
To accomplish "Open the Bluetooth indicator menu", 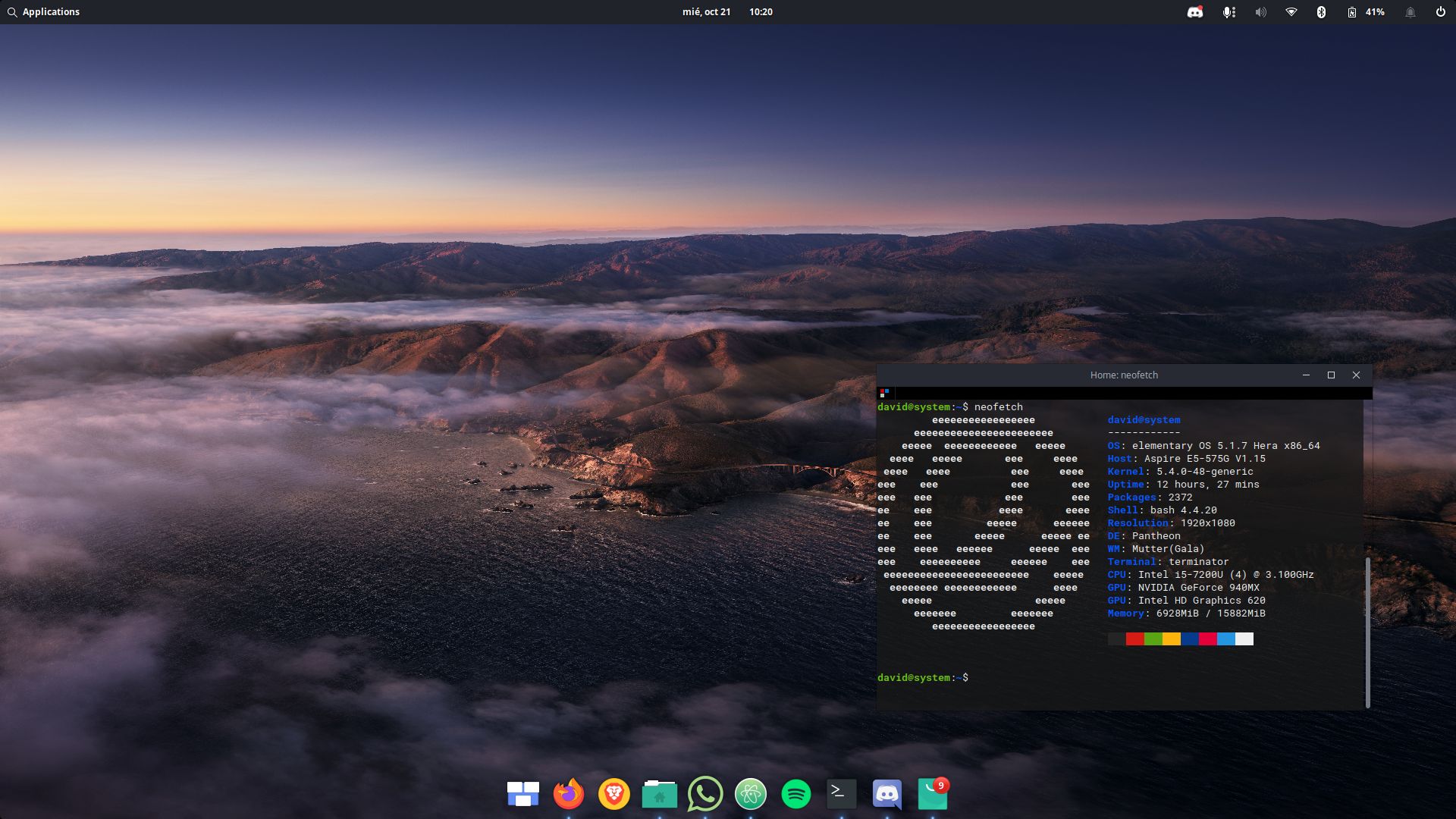I will pyautogui.click(x=1322, y=11).
